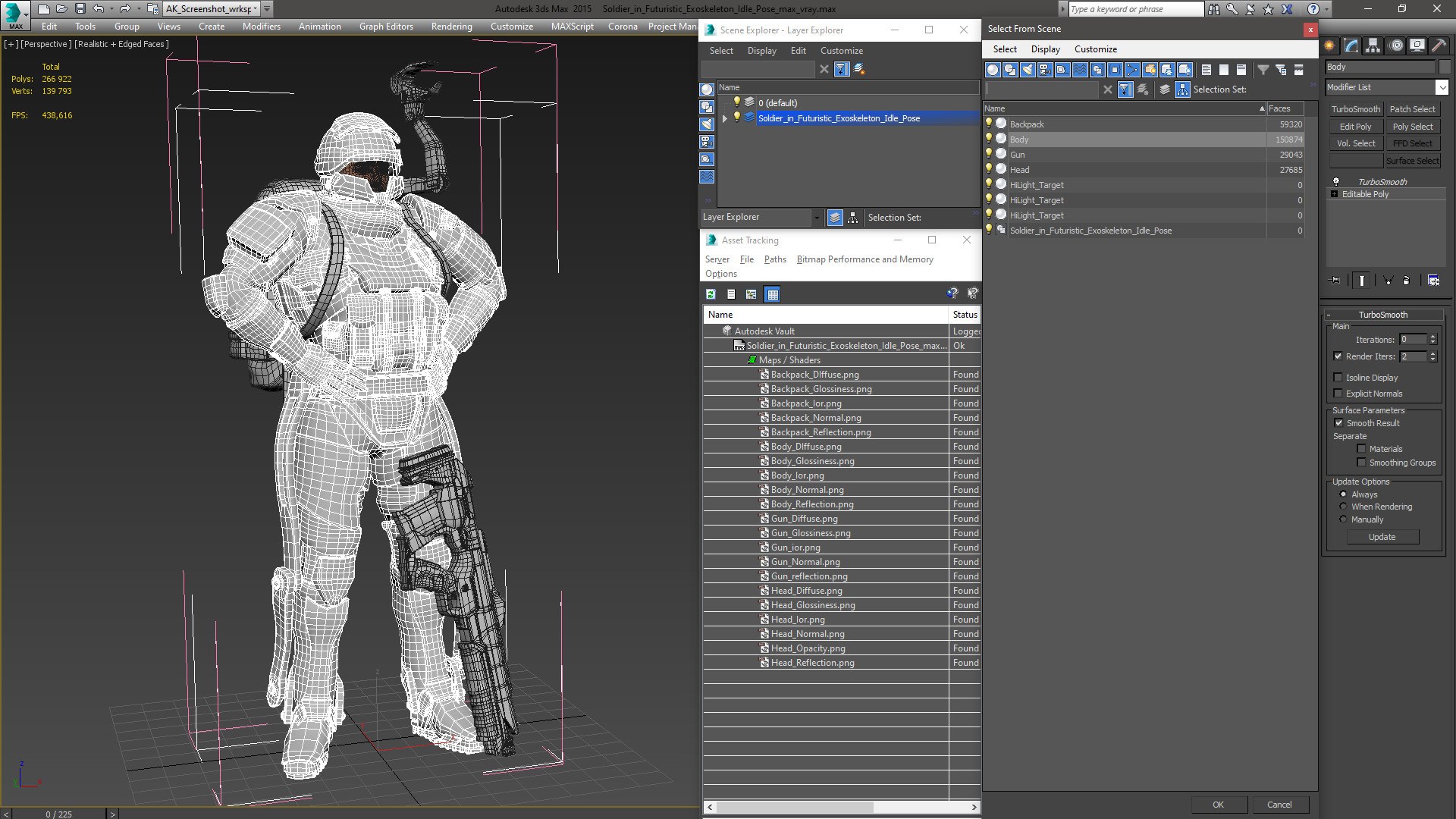1456x819 pixels.
Task: Click the Edit Poly modifier button
Action: point(1355,127)
